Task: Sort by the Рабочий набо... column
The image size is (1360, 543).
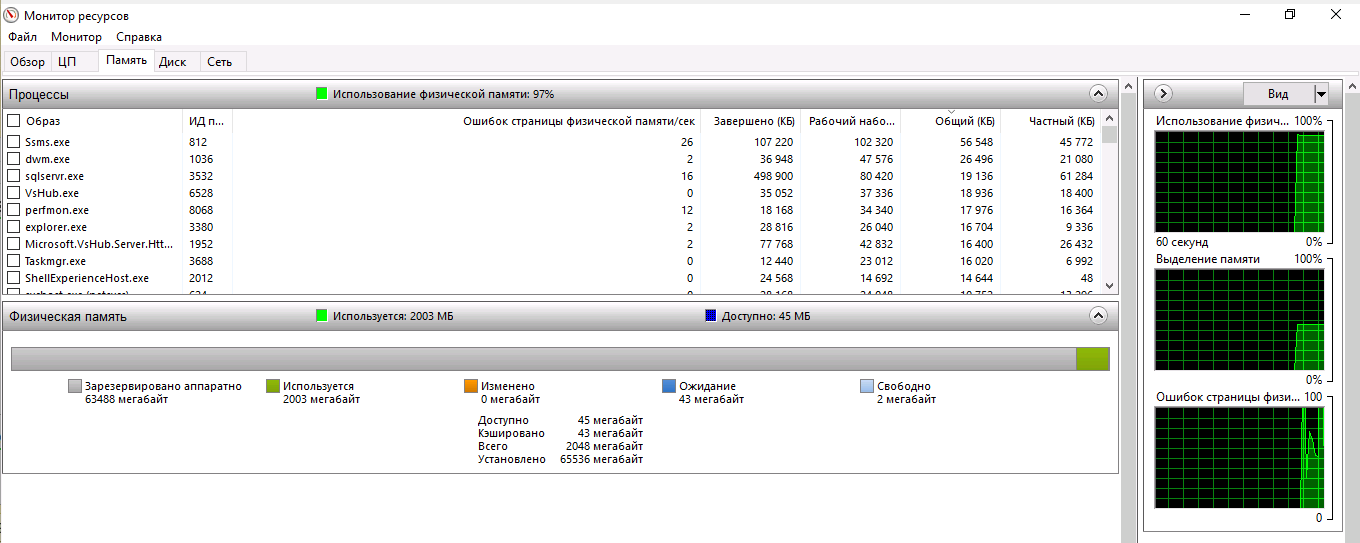Action: [x=850, y=121]
